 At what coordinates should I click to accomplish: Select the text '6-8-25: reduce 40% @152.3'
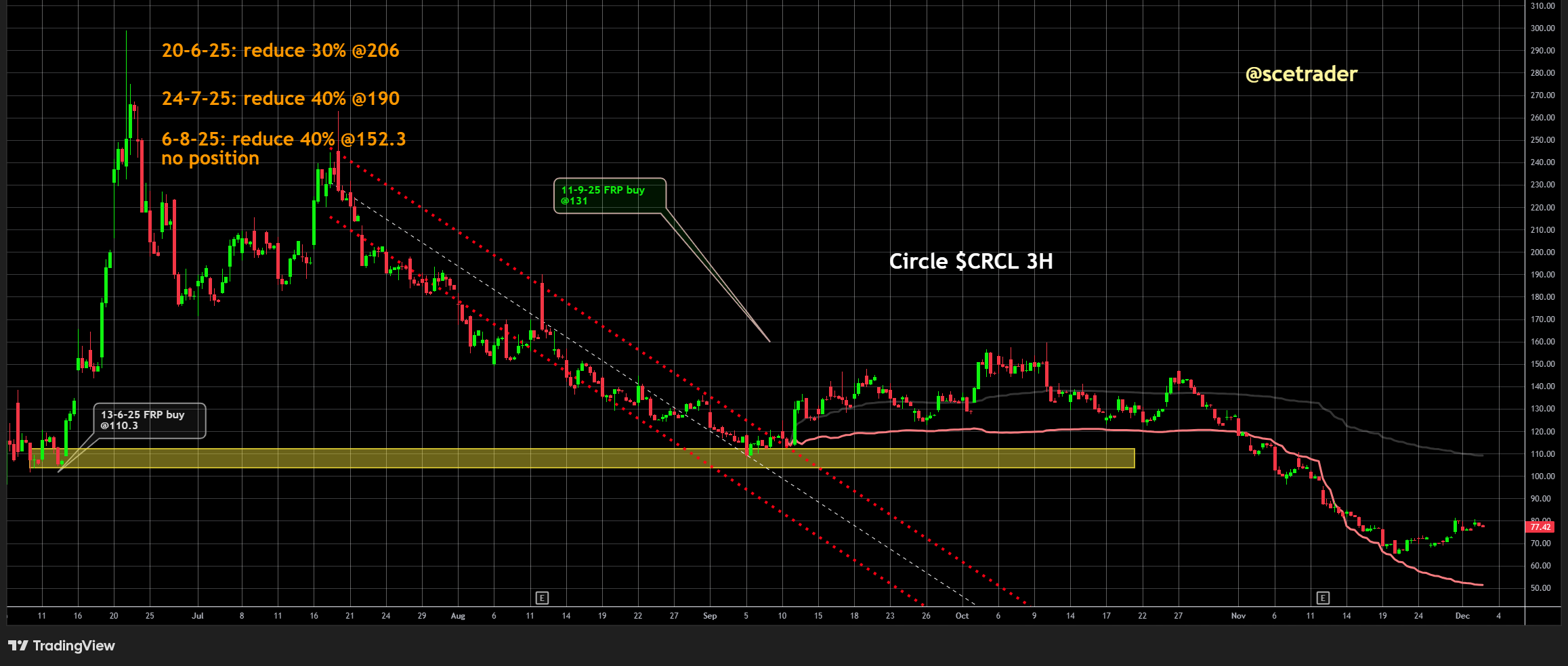click(283, 139)
